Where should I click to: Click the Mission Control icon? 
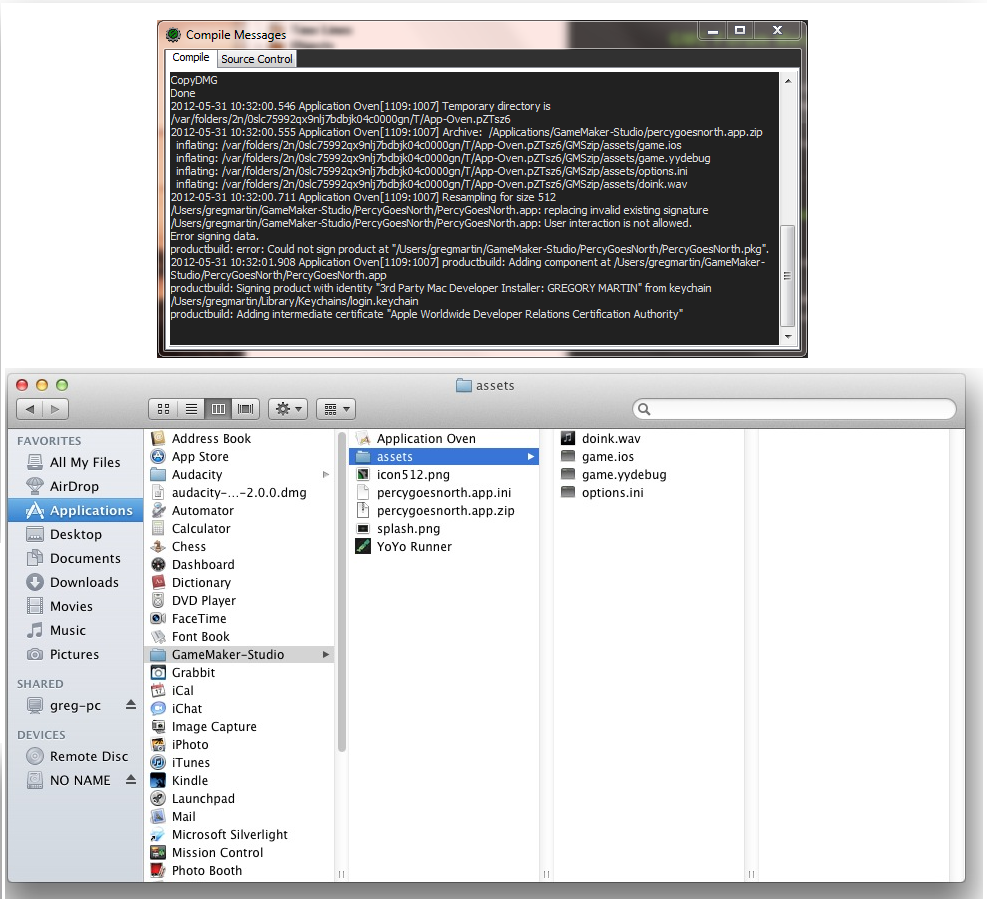tap(159, 852)
